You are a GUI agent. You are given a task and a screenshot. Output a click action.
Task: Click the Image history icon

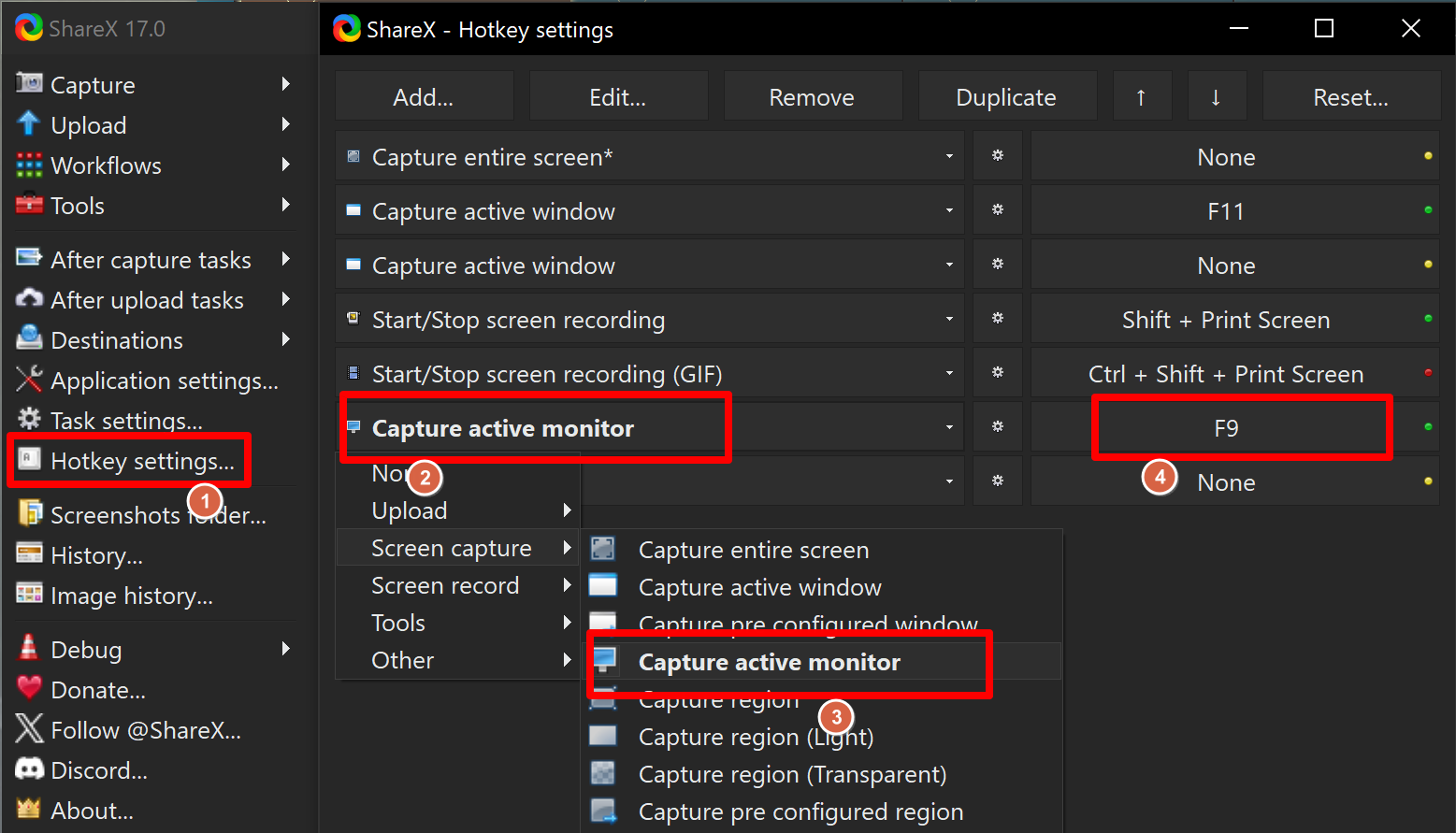click(x=29, y=594)
